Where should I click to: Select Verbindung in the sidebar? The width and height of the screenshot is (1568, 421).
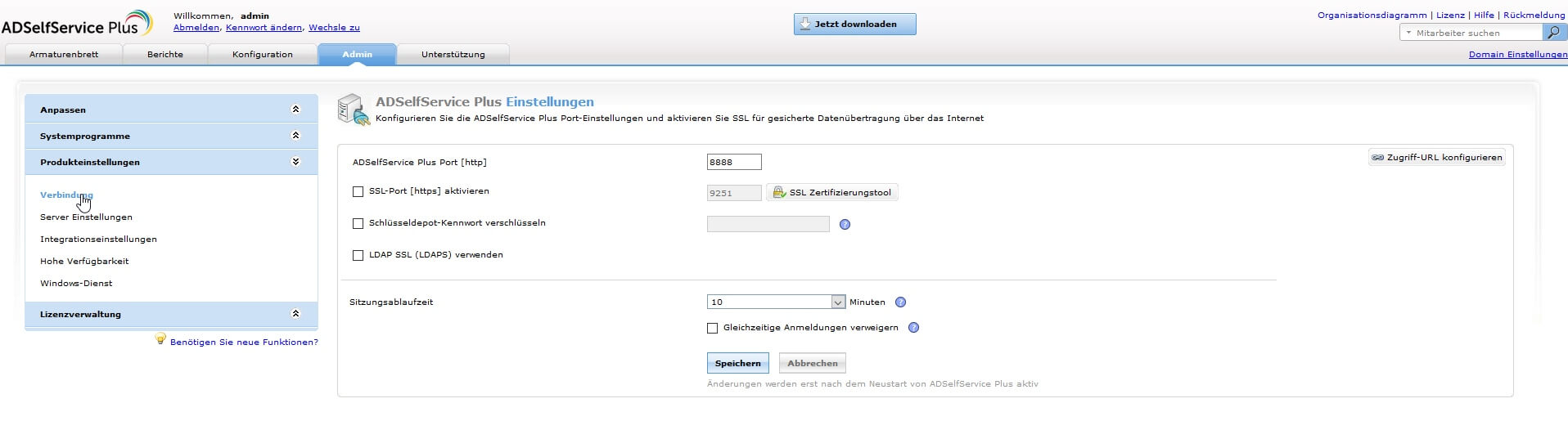coord(66,195)
